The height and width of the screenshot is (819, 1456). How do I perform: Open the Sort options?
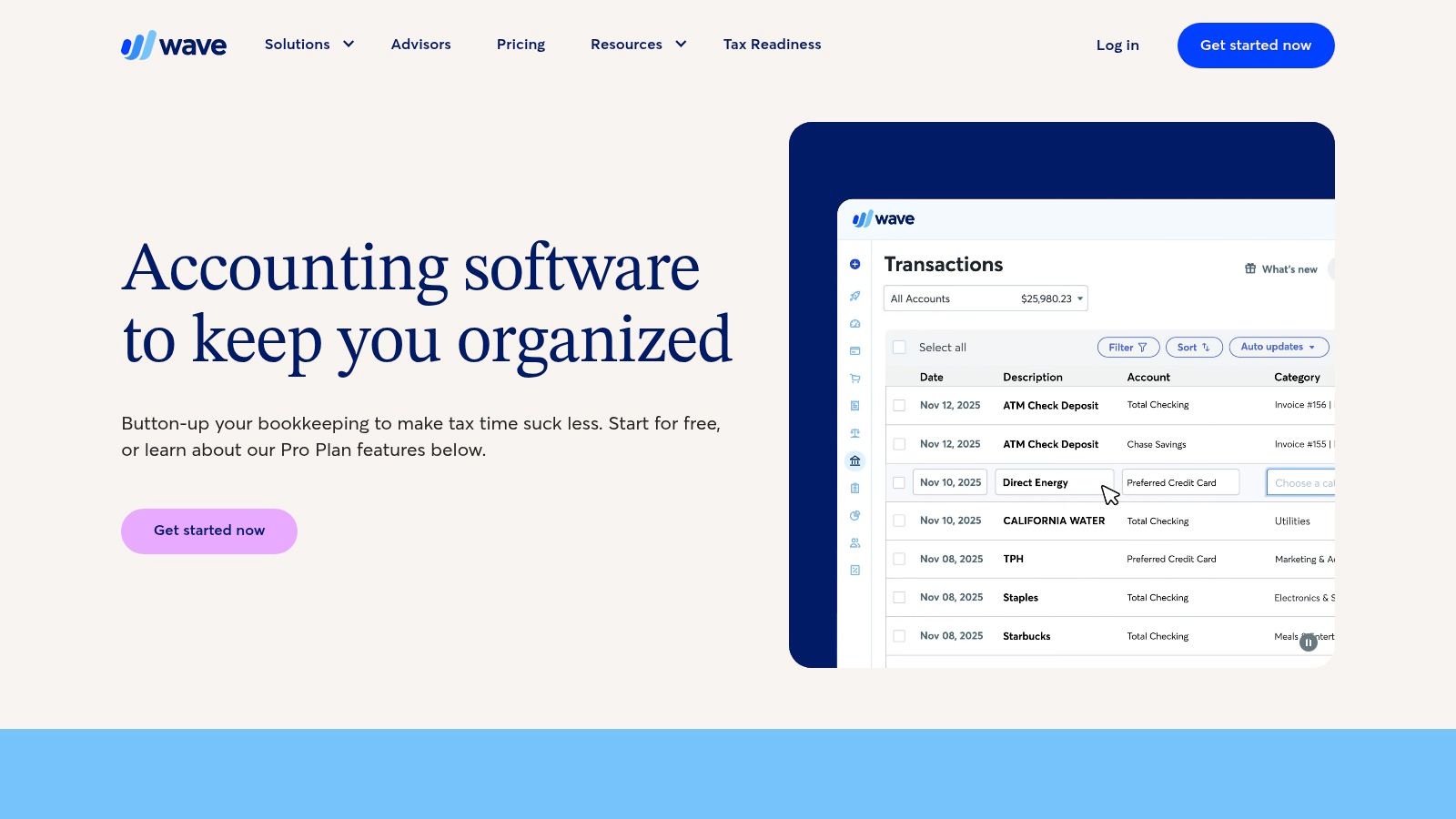point(1194,347)
